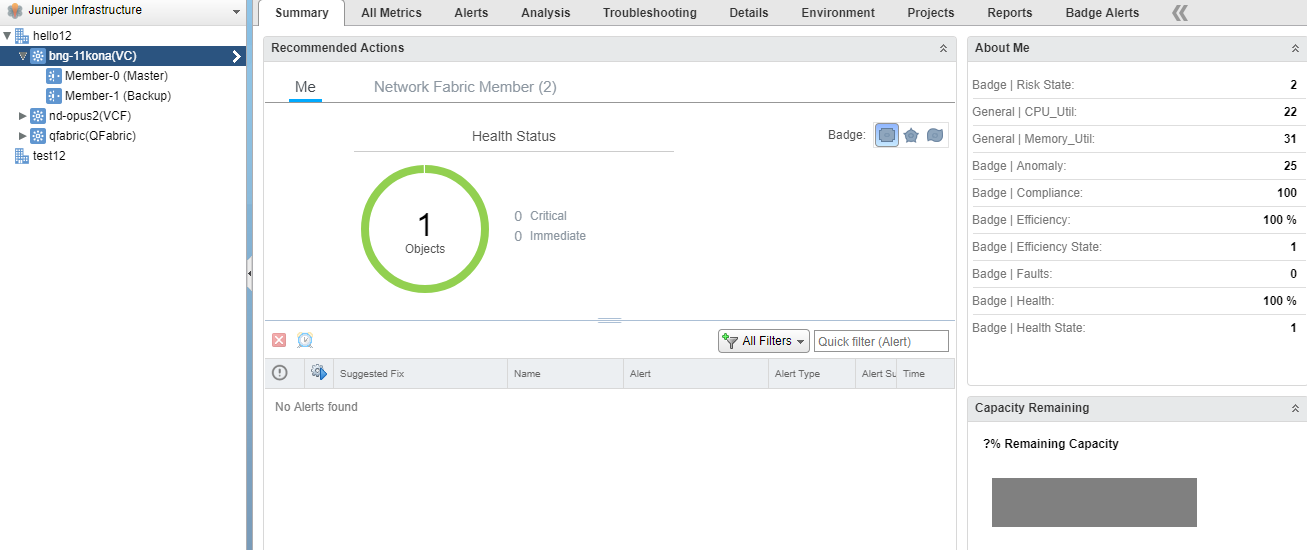Viewport: 1307px width, 550px height.
Task: Switch to Network Fabric Member (2) sub-tab
Action: [465, 87]
